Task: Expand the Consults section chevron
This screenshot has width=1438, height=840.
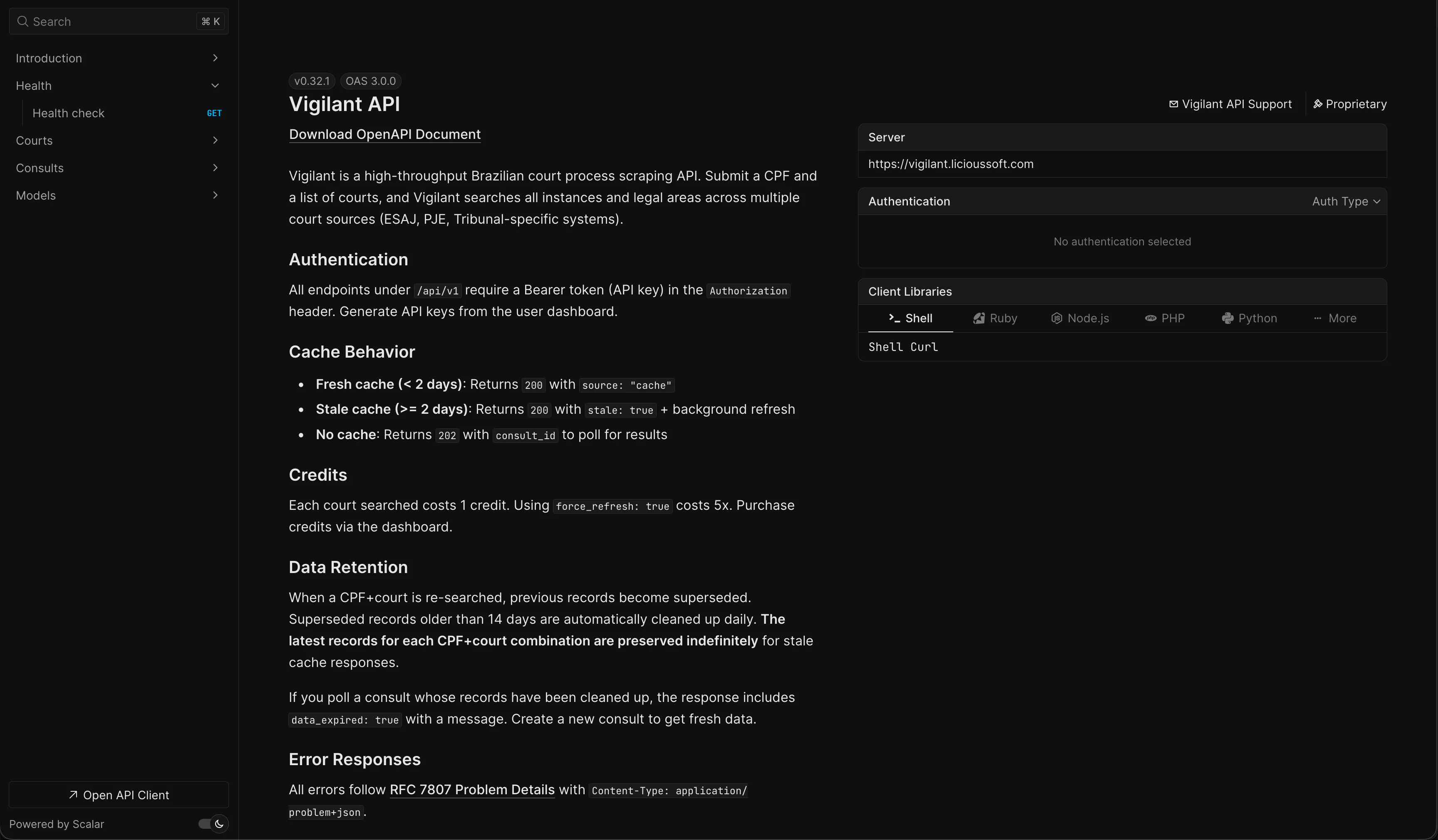Action: (x=215, y=168)
